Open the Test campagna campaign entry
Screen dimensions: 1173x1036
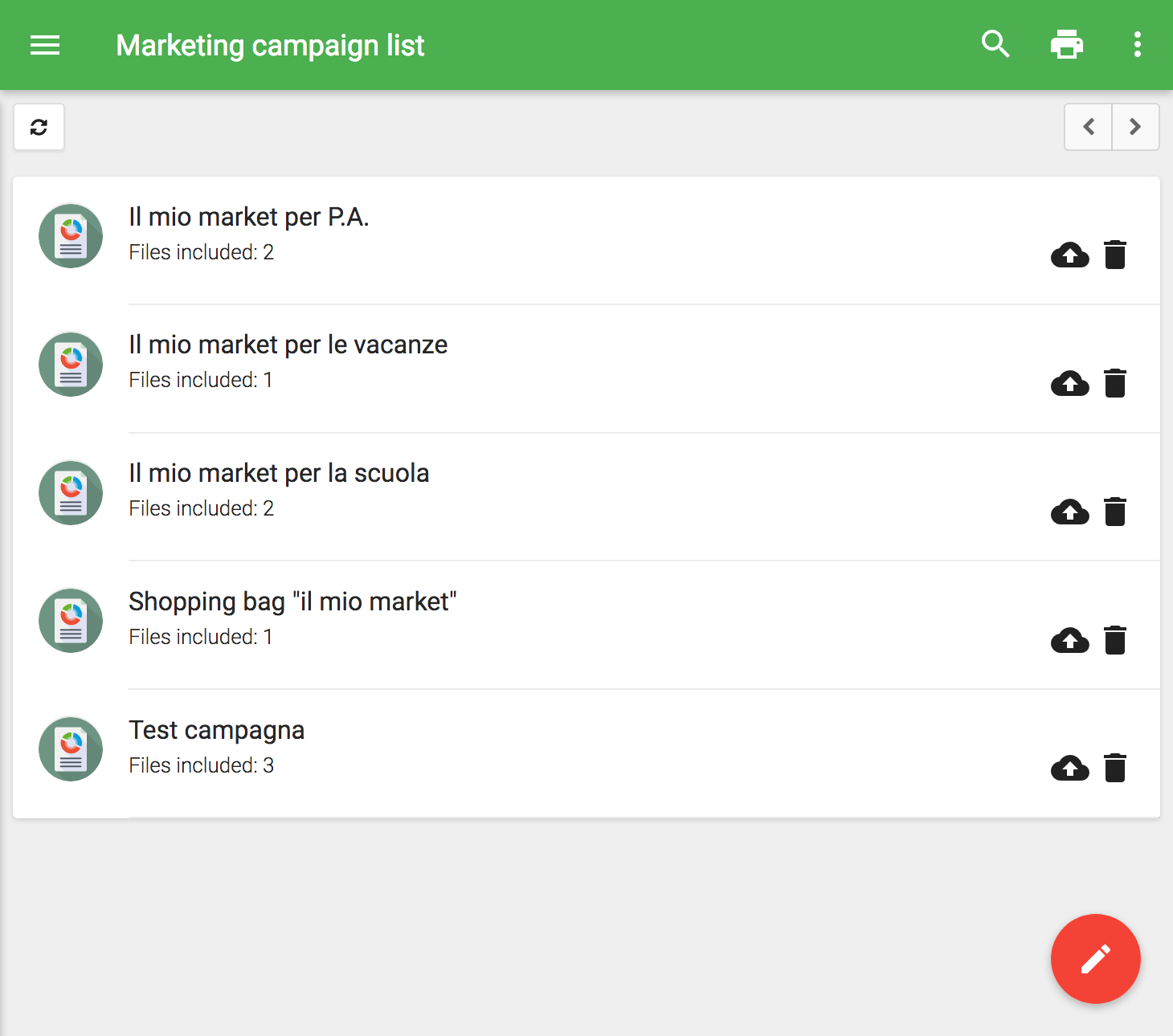[217, 731]
